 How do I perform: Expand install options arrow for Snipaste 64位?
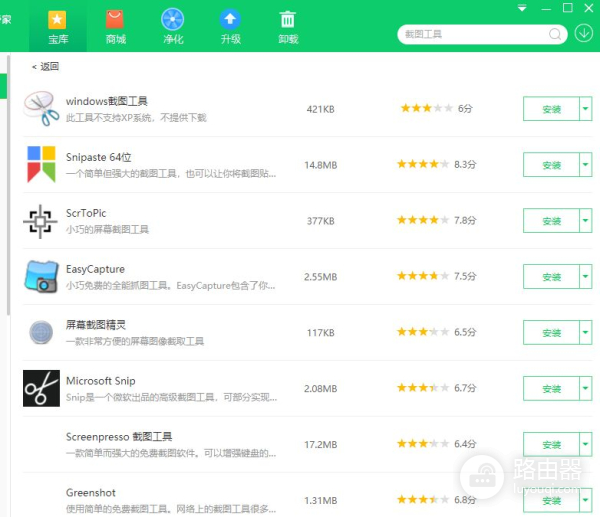click(x=585, y=165)
